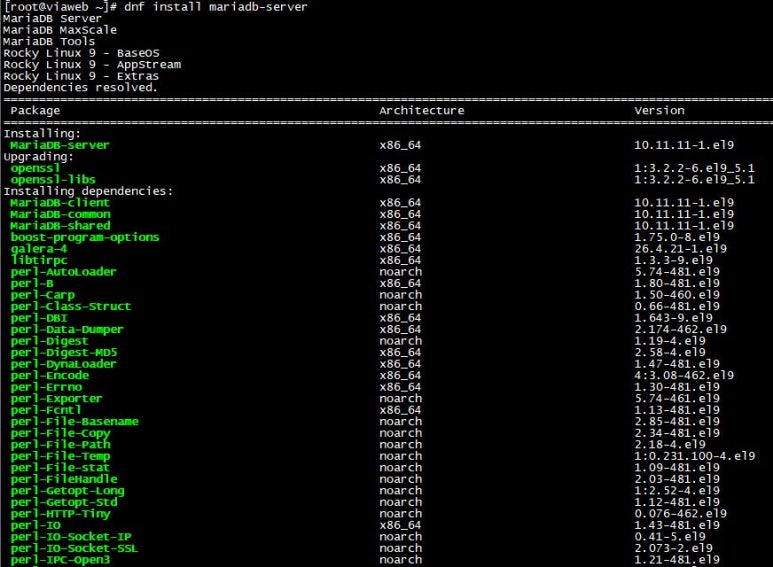This screenshot has width=773, height=567.
Task: Click the 'Rocky Linux 9 - BaseOS' line
Action: click(x=81, y=53)
